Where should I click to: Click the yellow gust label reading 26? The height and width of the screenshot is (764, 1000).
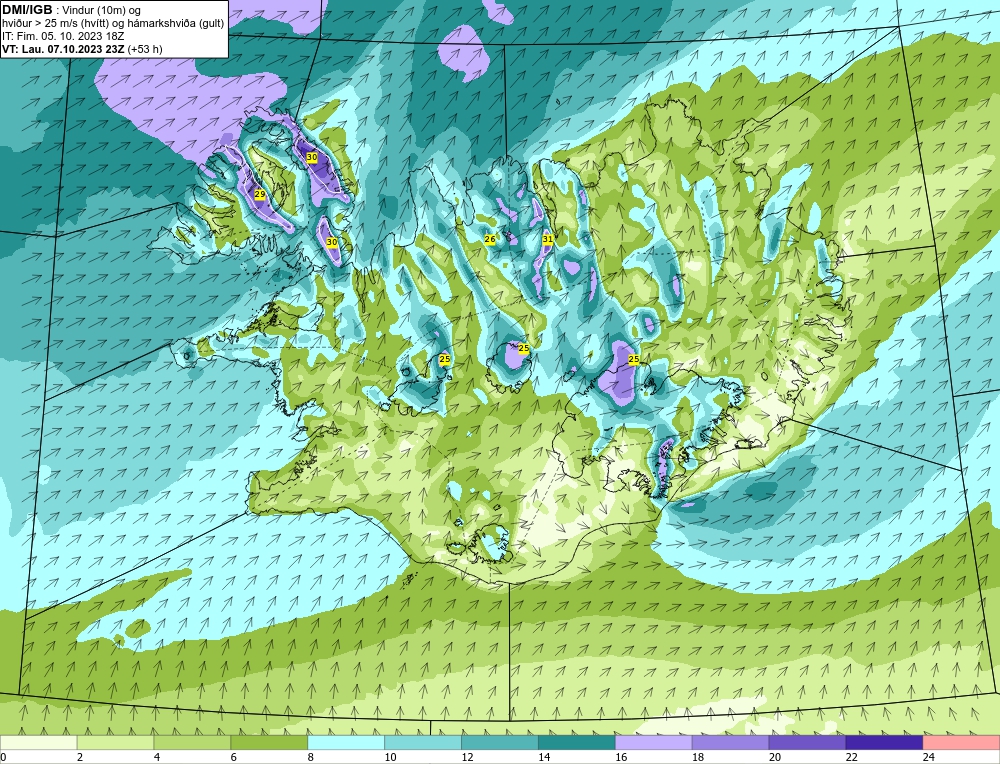tap(490, 239)
